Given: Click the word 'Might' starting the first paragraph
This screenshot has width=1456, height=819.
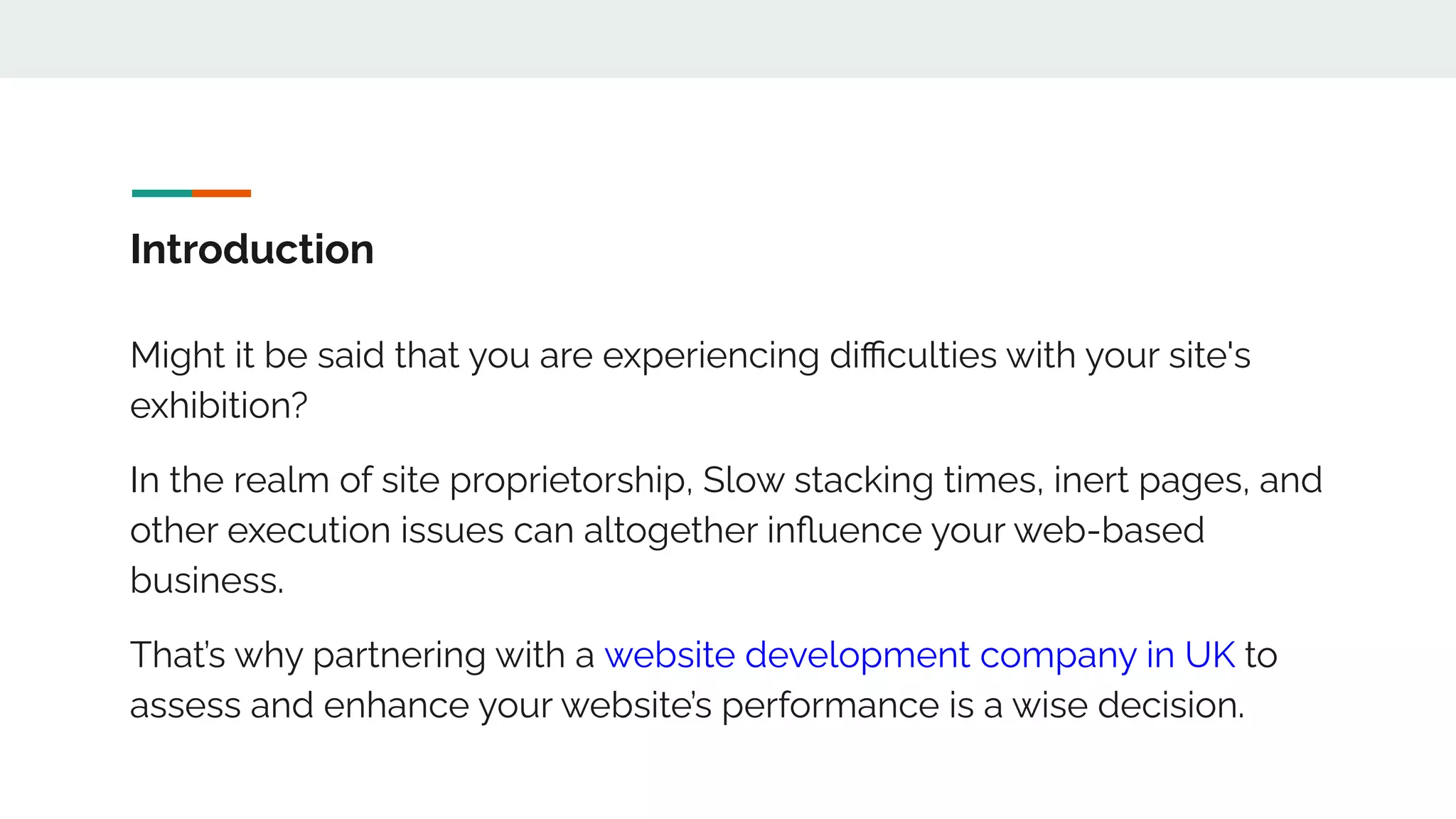Looking at the screenshot, I should (x=177, y=355).
